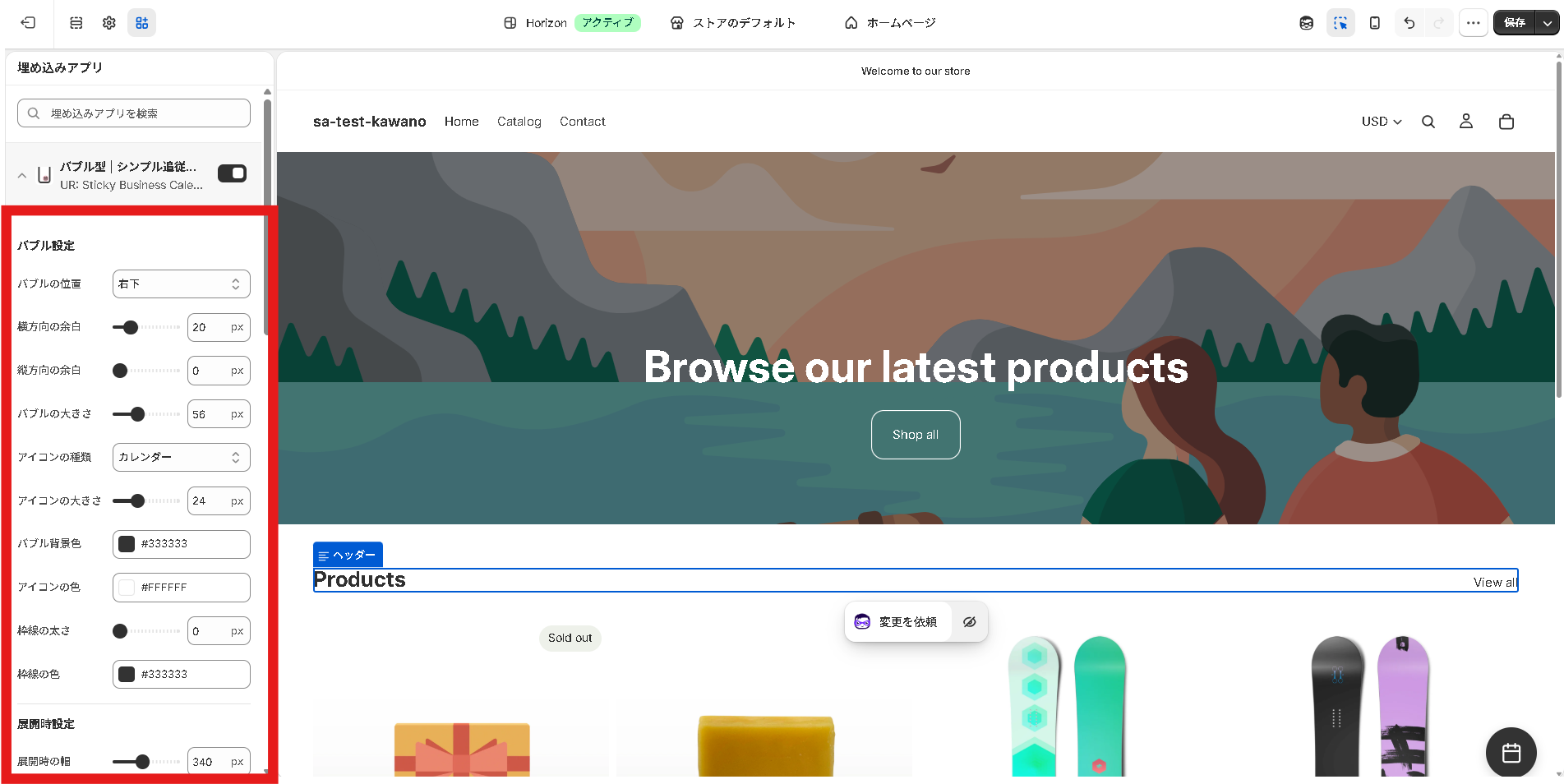Screen dimensions: 1564x784
Task: Open the ストアのデフォルト market selector
Action: pos(733,23)
